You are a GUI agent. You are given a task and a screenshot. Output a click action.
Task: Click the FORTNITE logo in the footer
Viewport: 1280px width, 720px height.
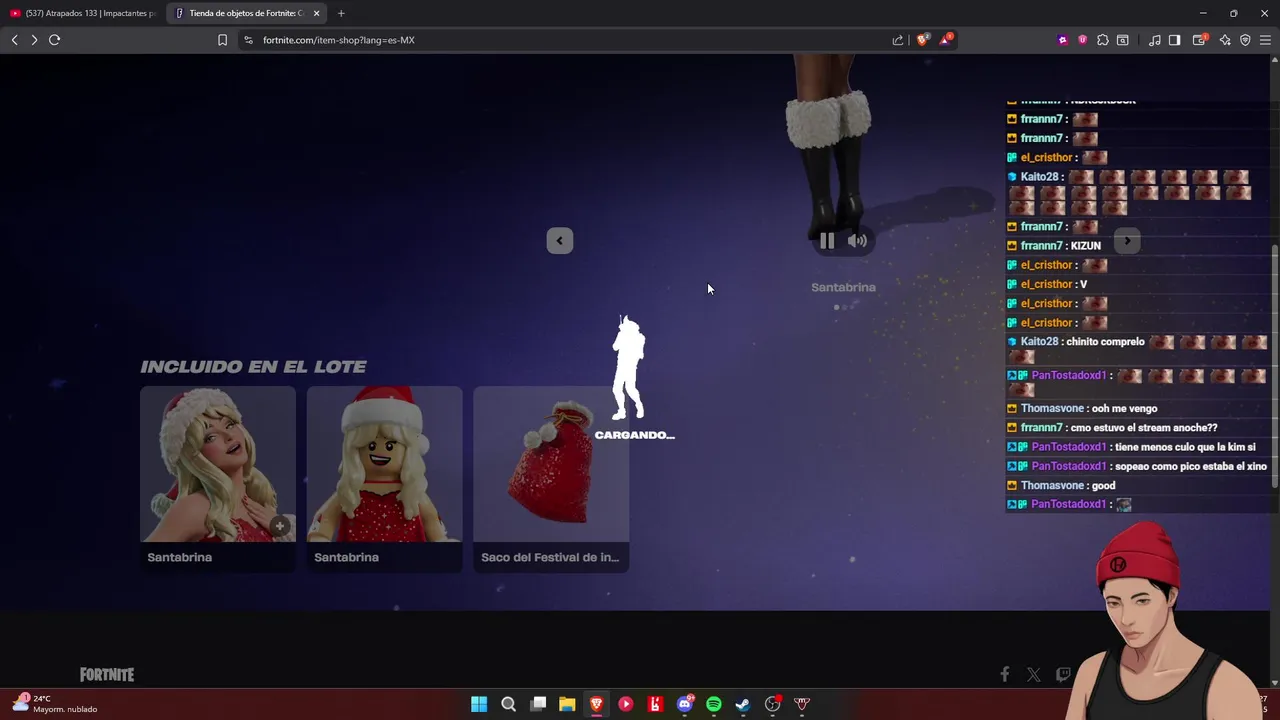point(107,675)
